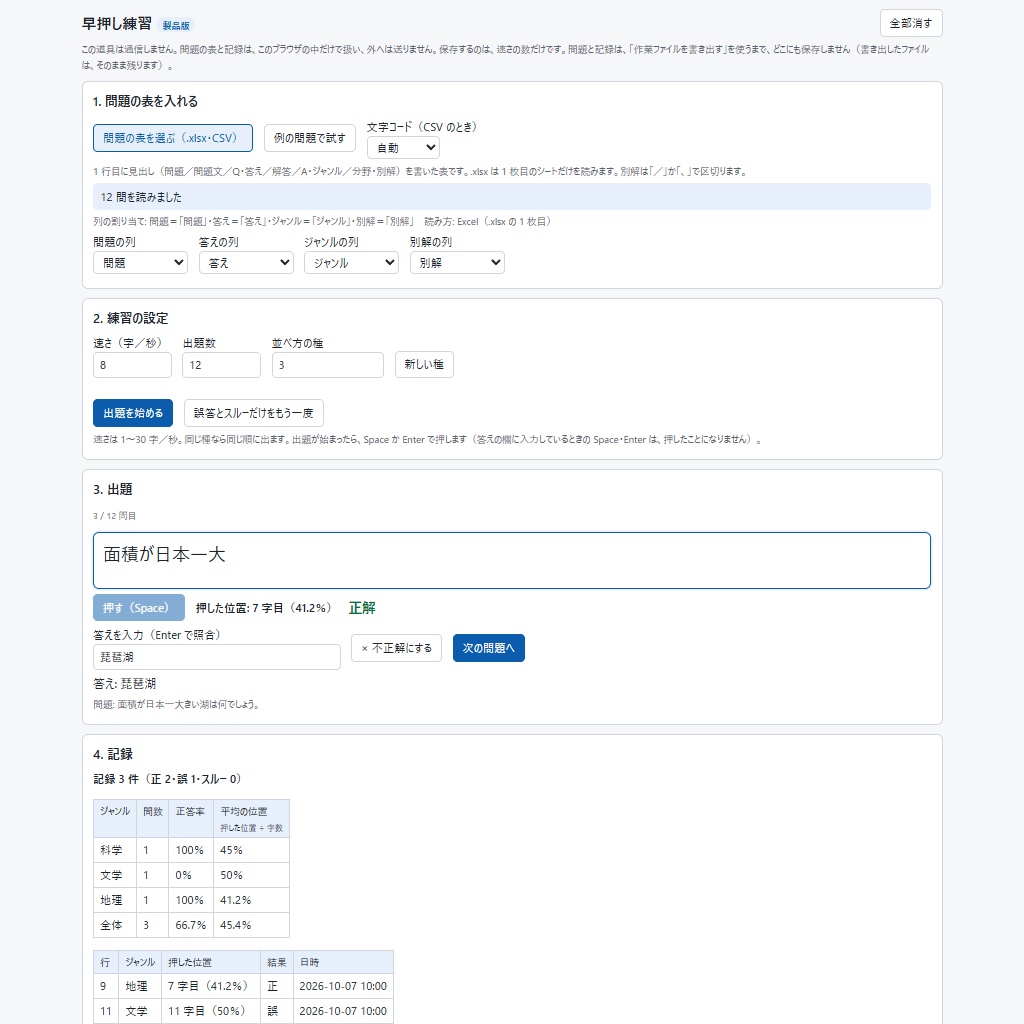This screenshot has height=1024, width=1024.
Task: Click the 66.7% overall accuracy cell
Action: pos(191,925)
